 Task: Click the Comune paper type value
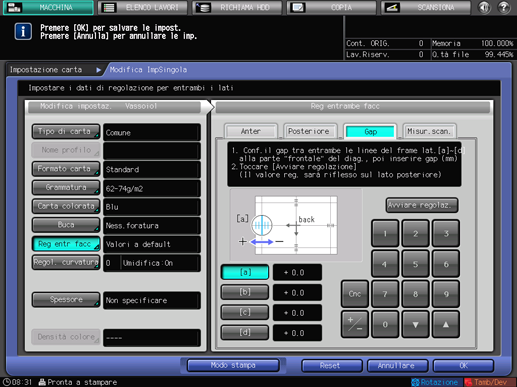[x=152, y=132]
